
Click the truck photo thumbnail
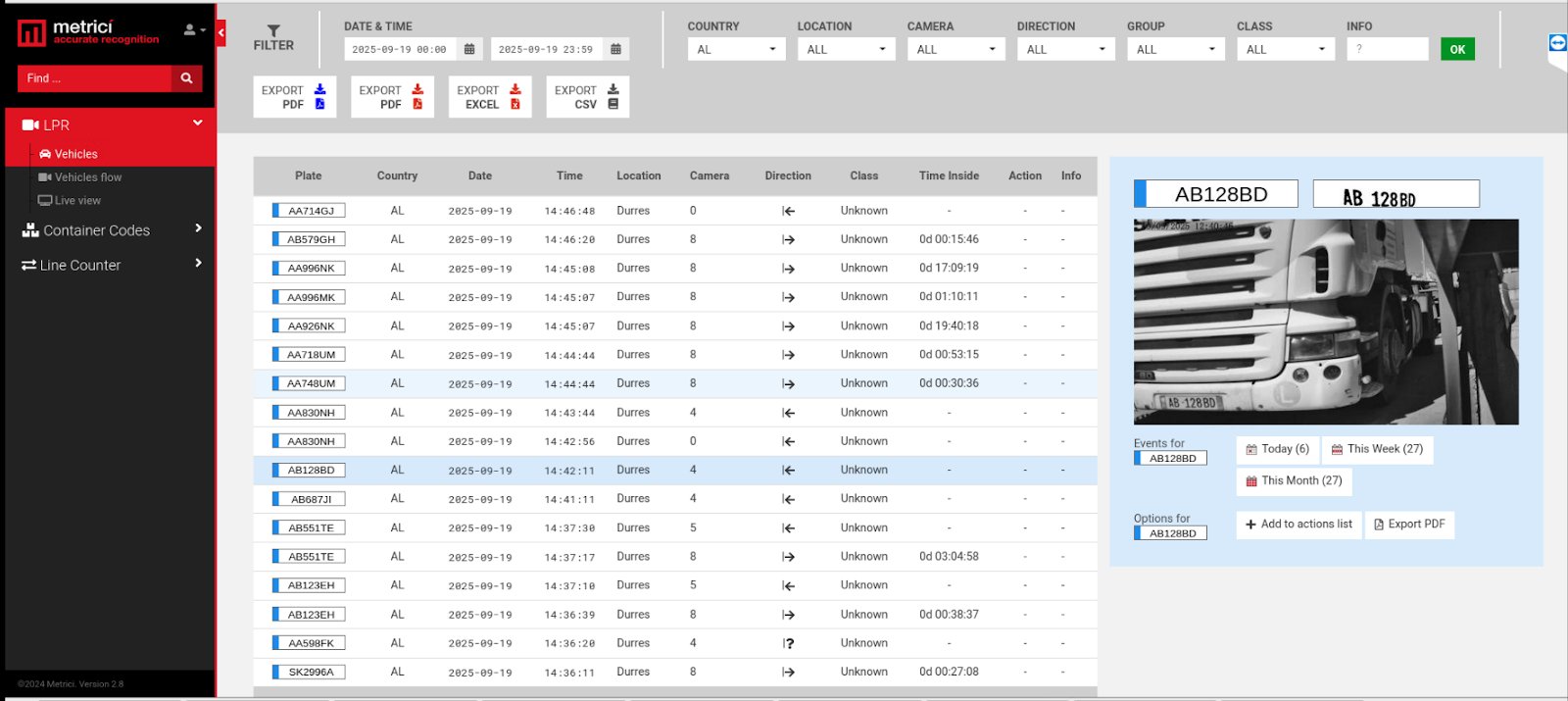1325,322
